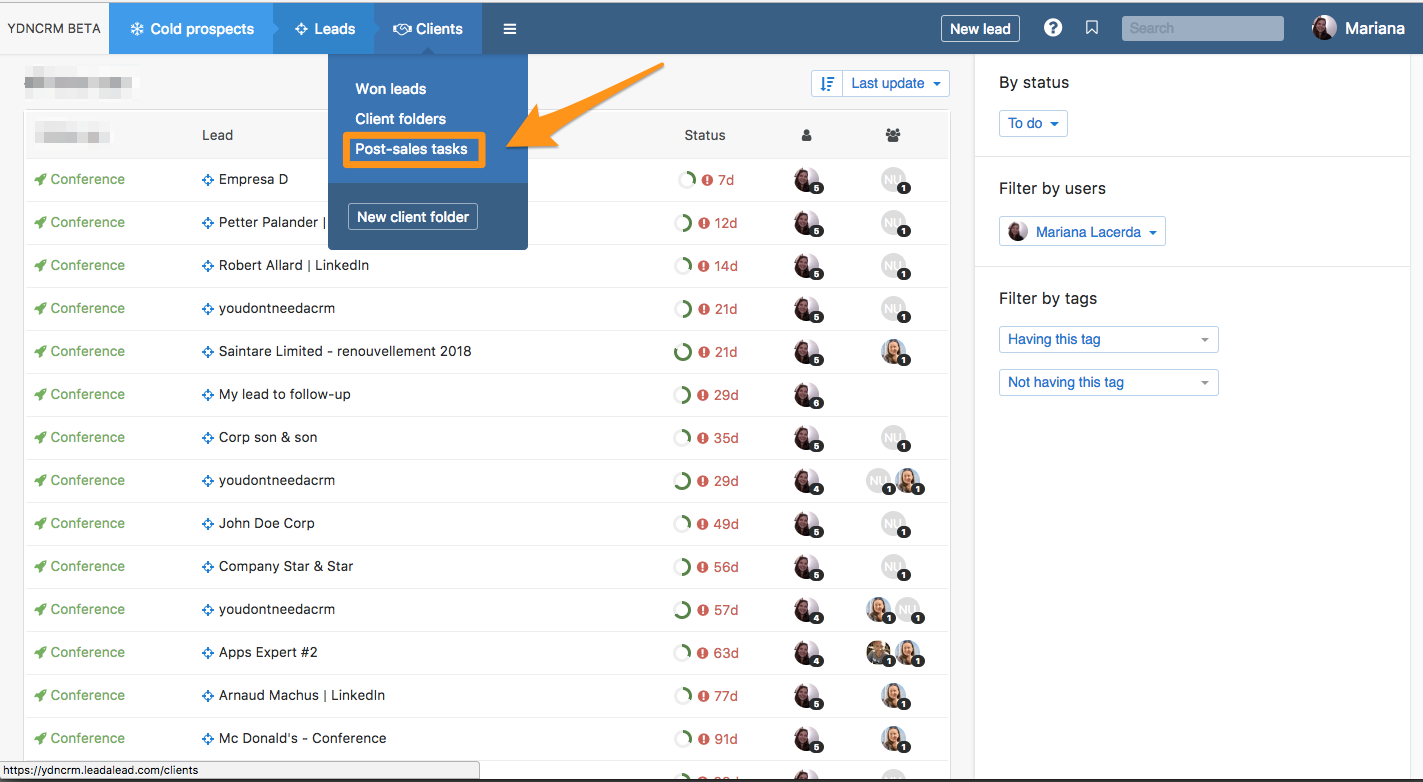Click Mariana's profile avatar in top bar
Image resolution: width=1423 pixels, height=782 pixels.
(1324, 28)
